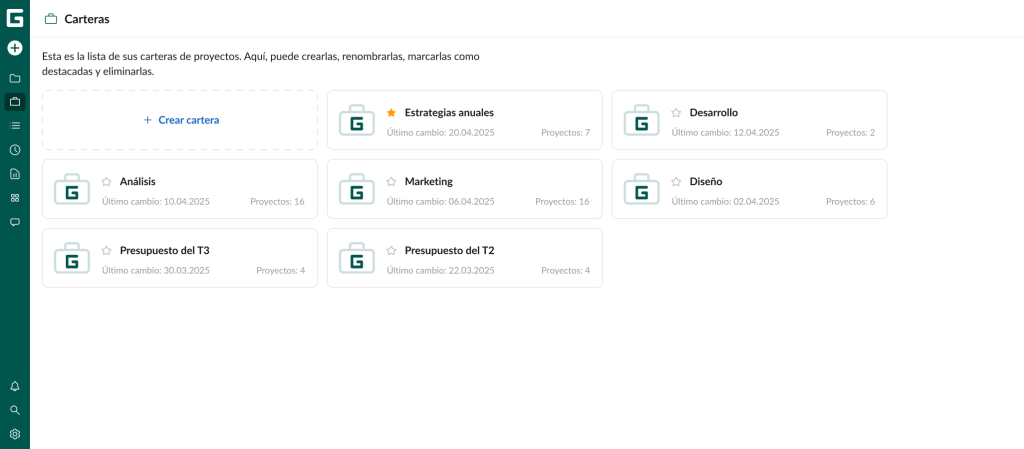The height and width of the screenshot is (449, 1024).
Task: Click Proyectos: 4 on Presupuesto del T3 card
Action: coord(281,270)
